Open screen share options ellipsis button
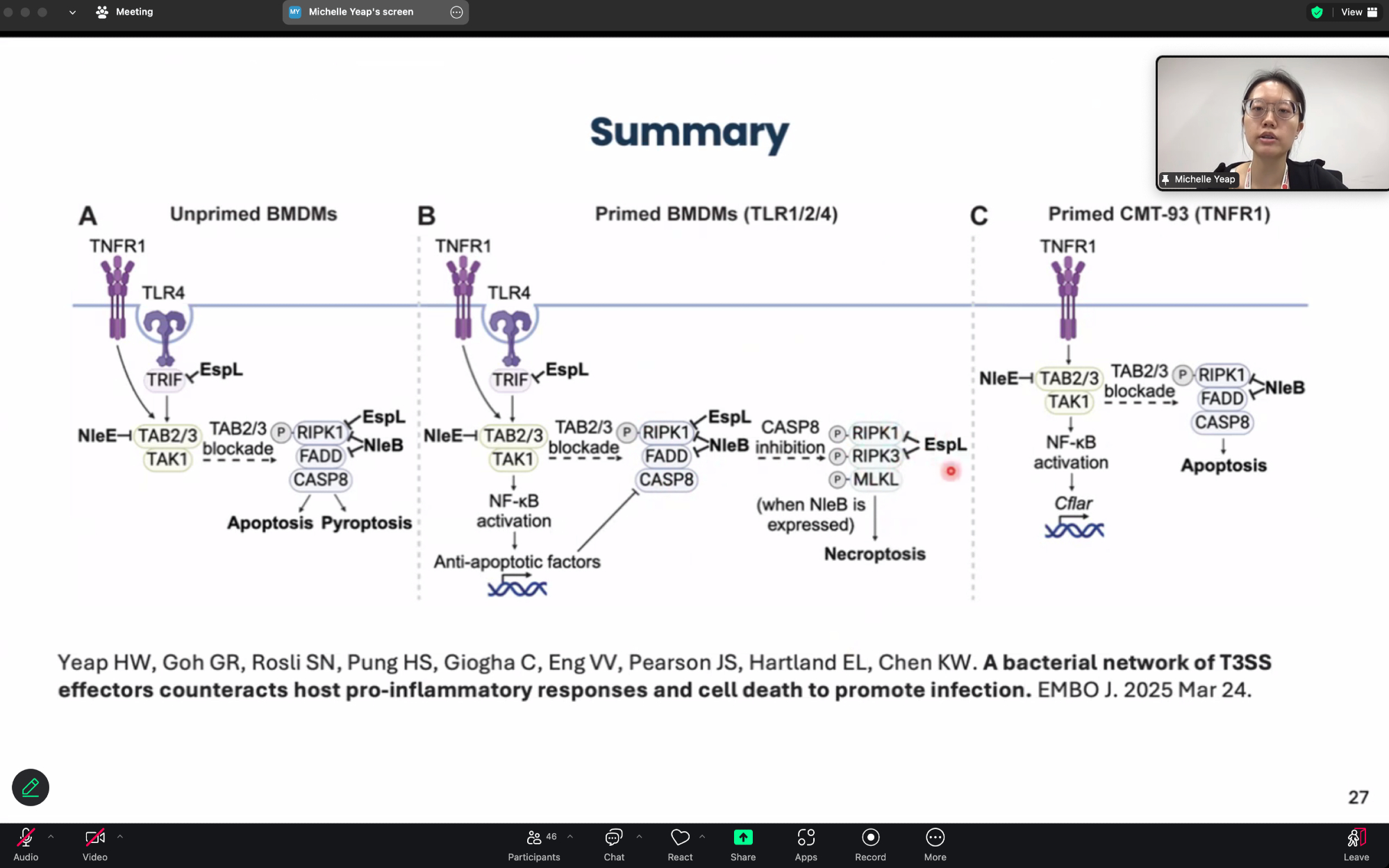 coord(456,12)
